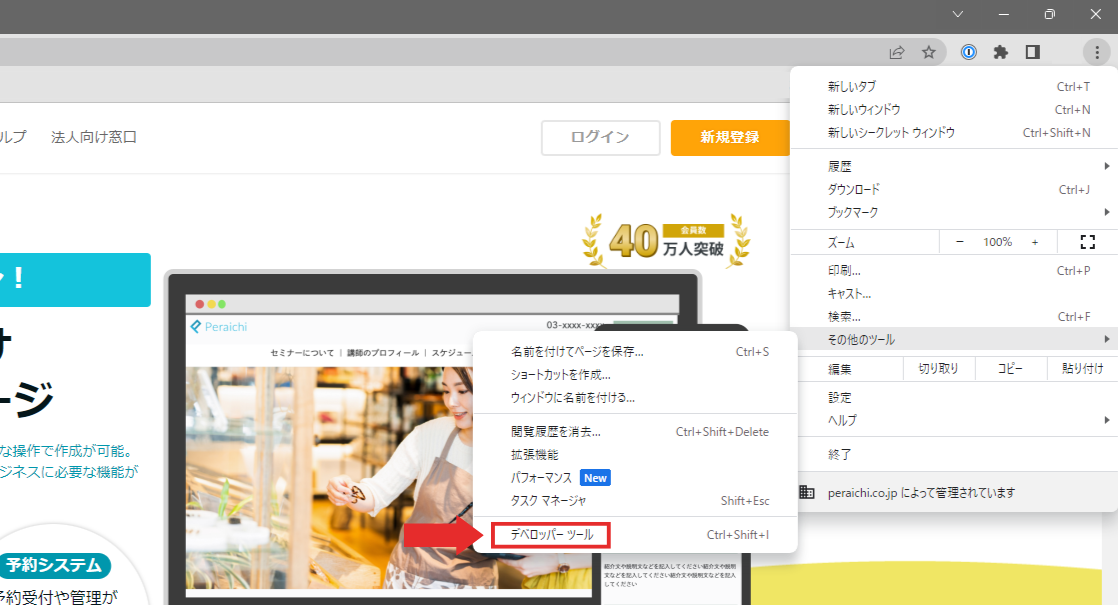Open 拡張機能 from the submenu
Image resolution: width=1118 pixels, height=605 pixels.
[x=635, y=455]
